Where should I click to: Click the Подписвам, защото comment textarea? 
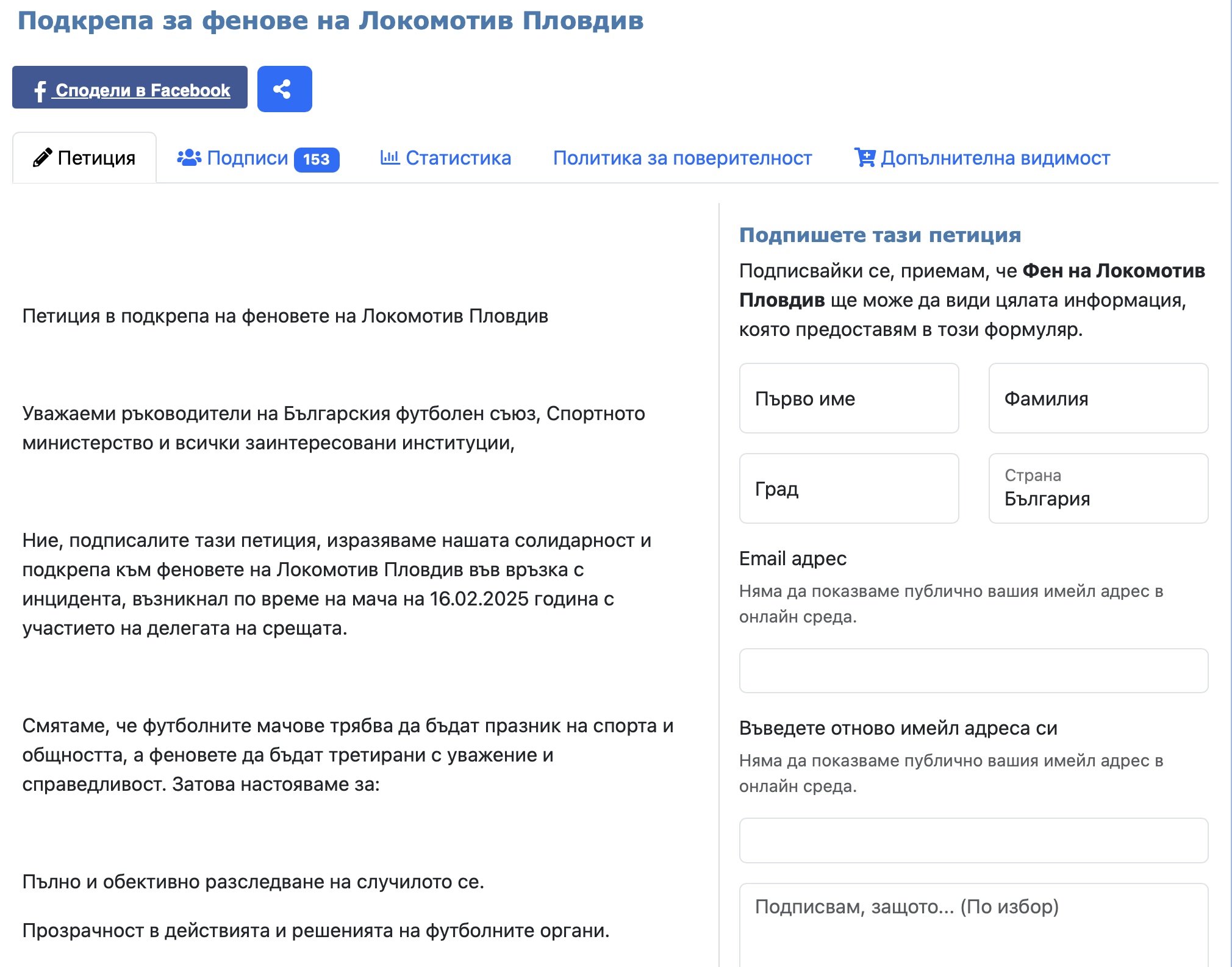click(974, 925)
